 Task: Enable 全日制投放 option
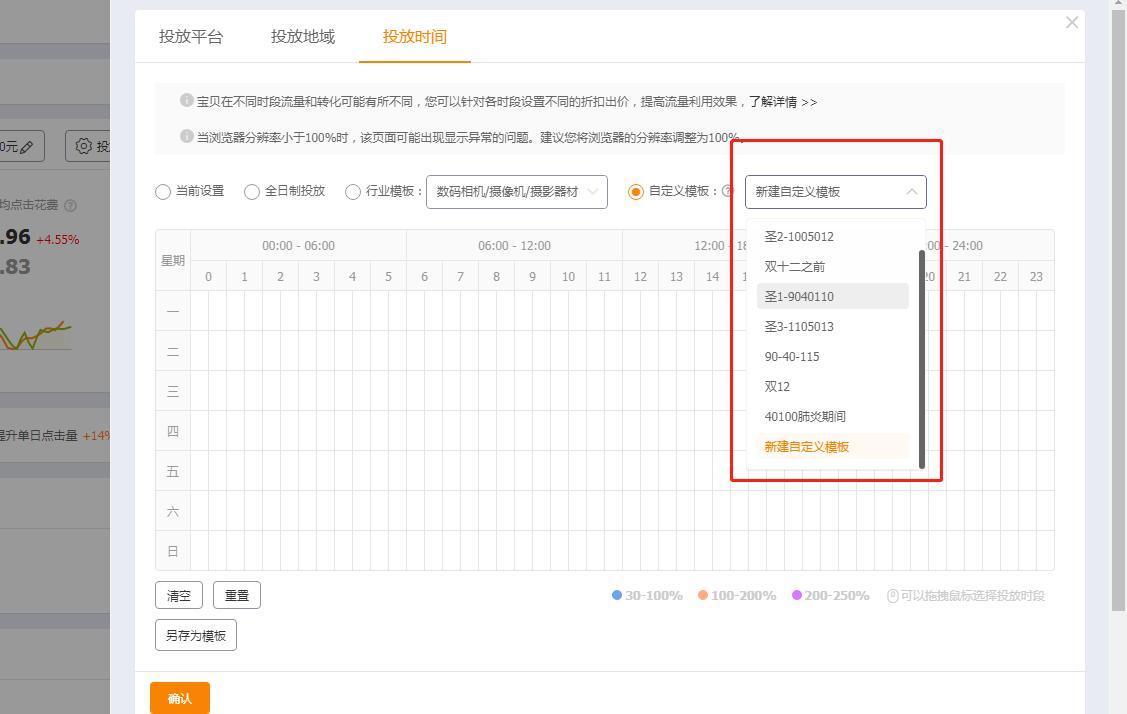(x=252, y=191)
